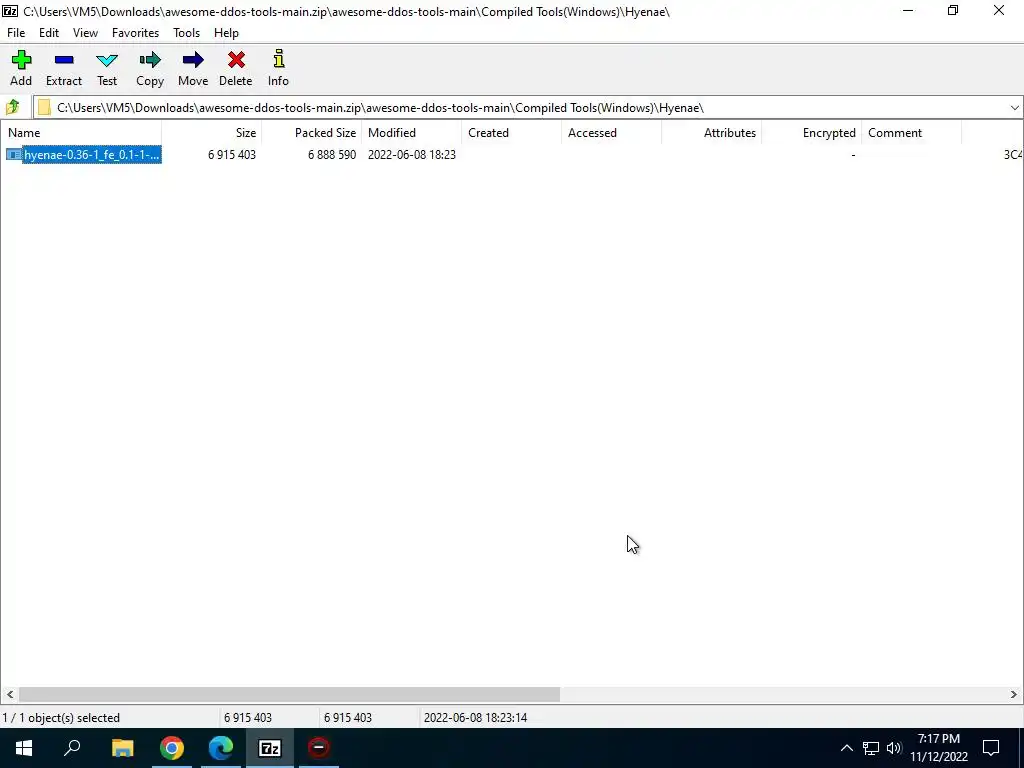
Task: Open the Favorites menu
Action: [135, 33]
